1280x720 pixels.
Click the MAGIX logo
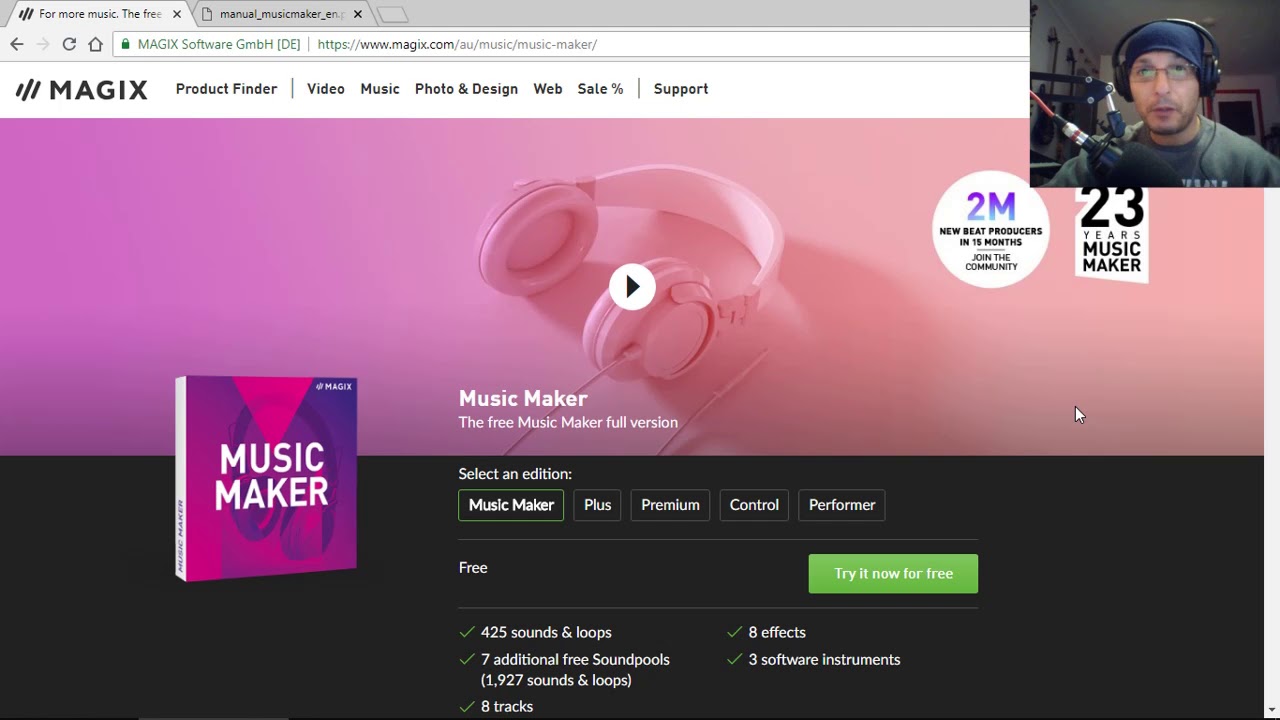click(81, 90)
